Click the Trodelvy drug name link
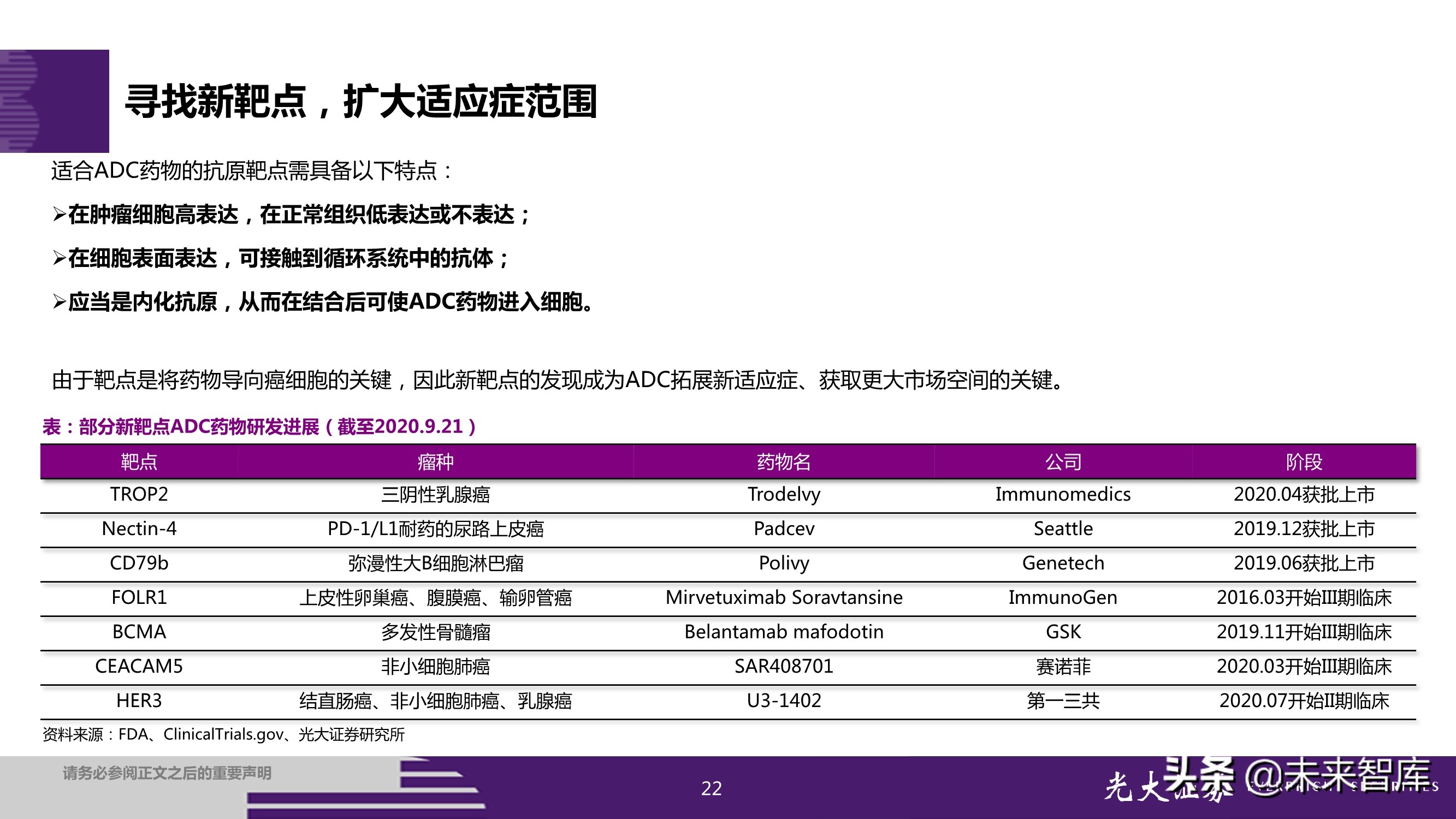Viewport: 1456px width, 819px height. [785, 495]
